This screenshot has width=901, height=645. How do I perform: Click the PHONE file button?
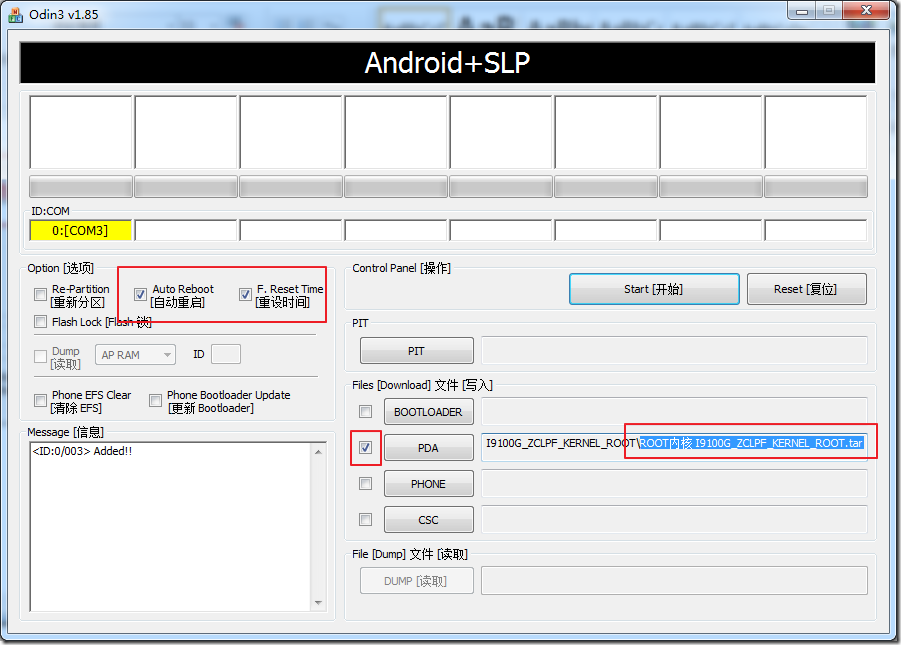(429, 484)
